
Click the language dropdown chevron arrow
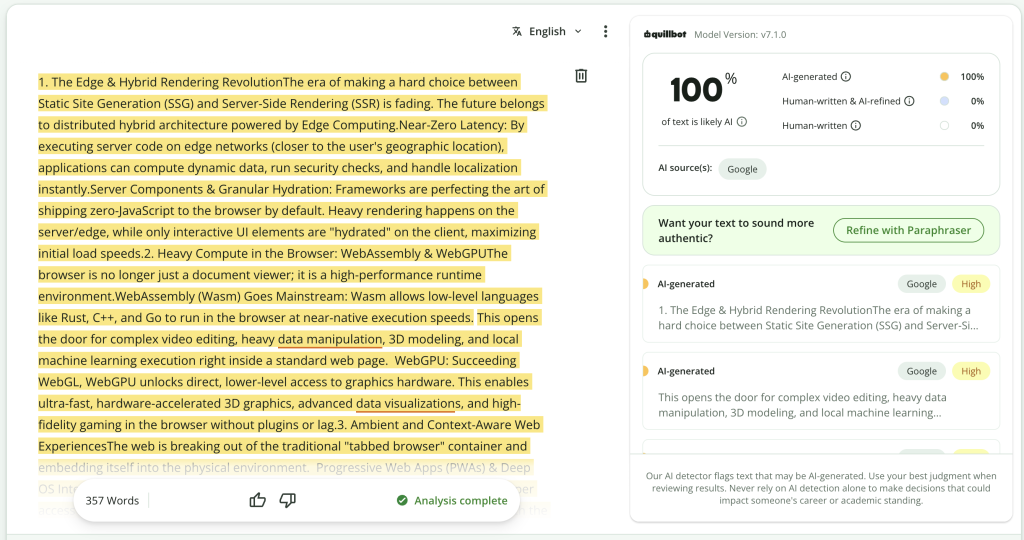[x=578, y=31]
